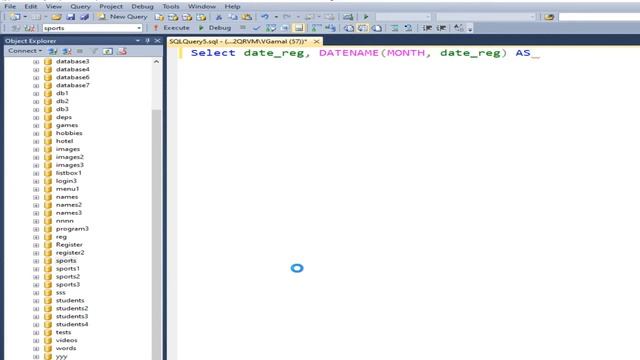Expand the students database node
The image size is (640, 360).
pyautogui.click(x=36, y=301)
